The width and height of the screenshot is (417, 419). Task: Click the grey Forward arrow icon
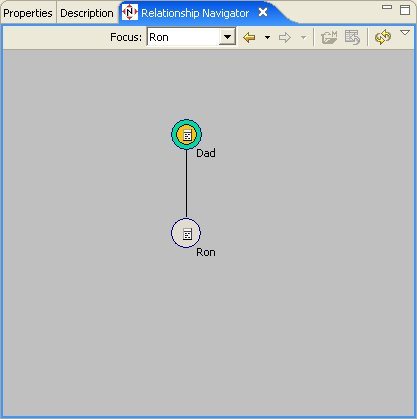[x=285, y=37]
